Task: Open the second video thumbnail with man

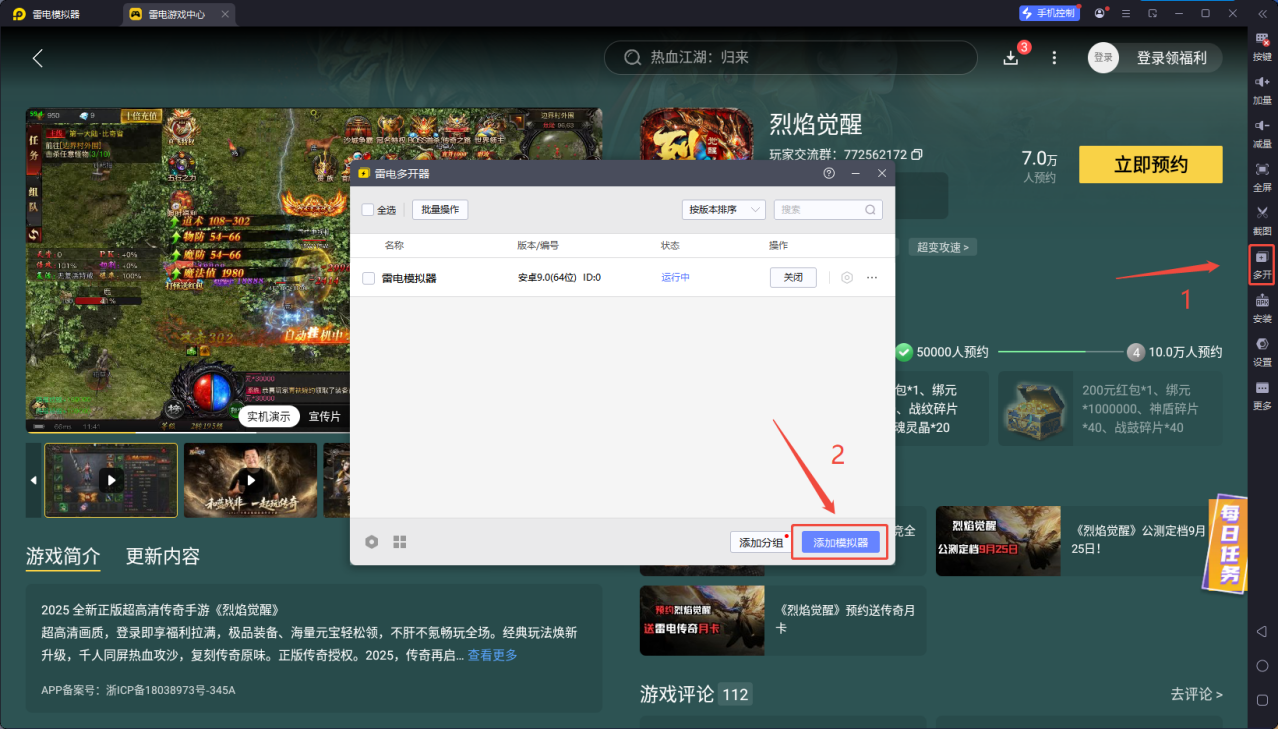Action: 250,480
